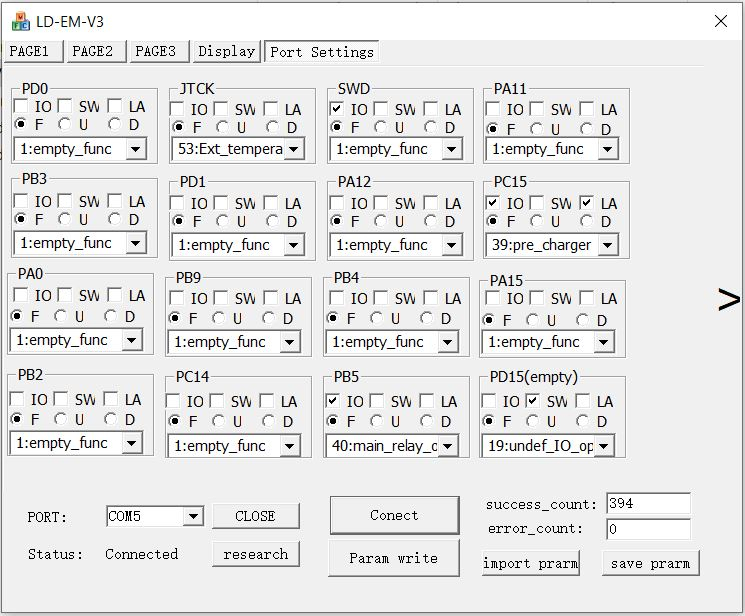Expand the PC15 pre_charger dropdown

tap(606, 245)
